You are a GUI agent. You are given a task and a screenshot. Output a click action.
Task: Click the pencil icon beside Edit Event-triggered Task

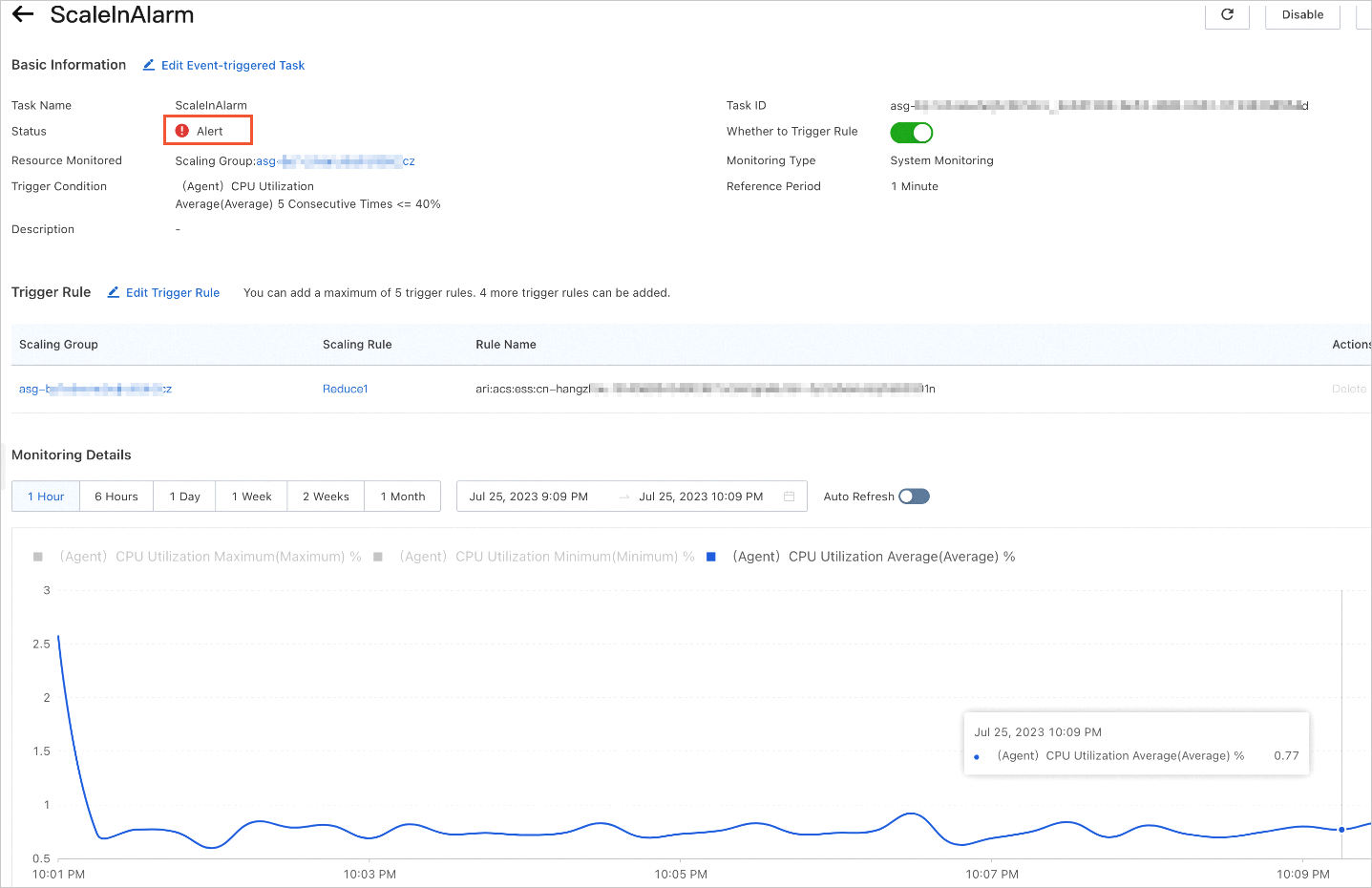(149, 65)
